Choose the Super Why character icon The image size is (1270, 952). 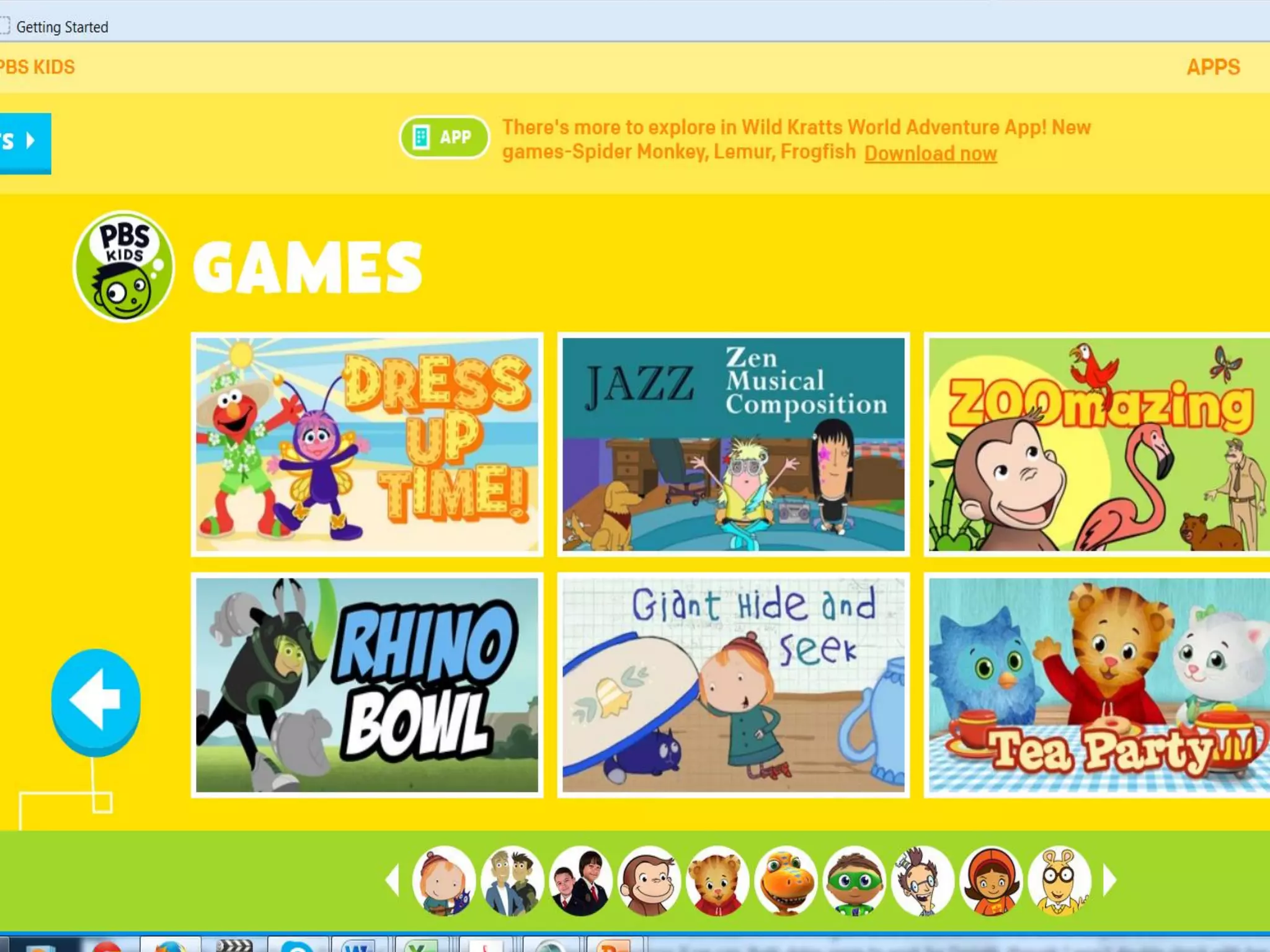(855, 881)
